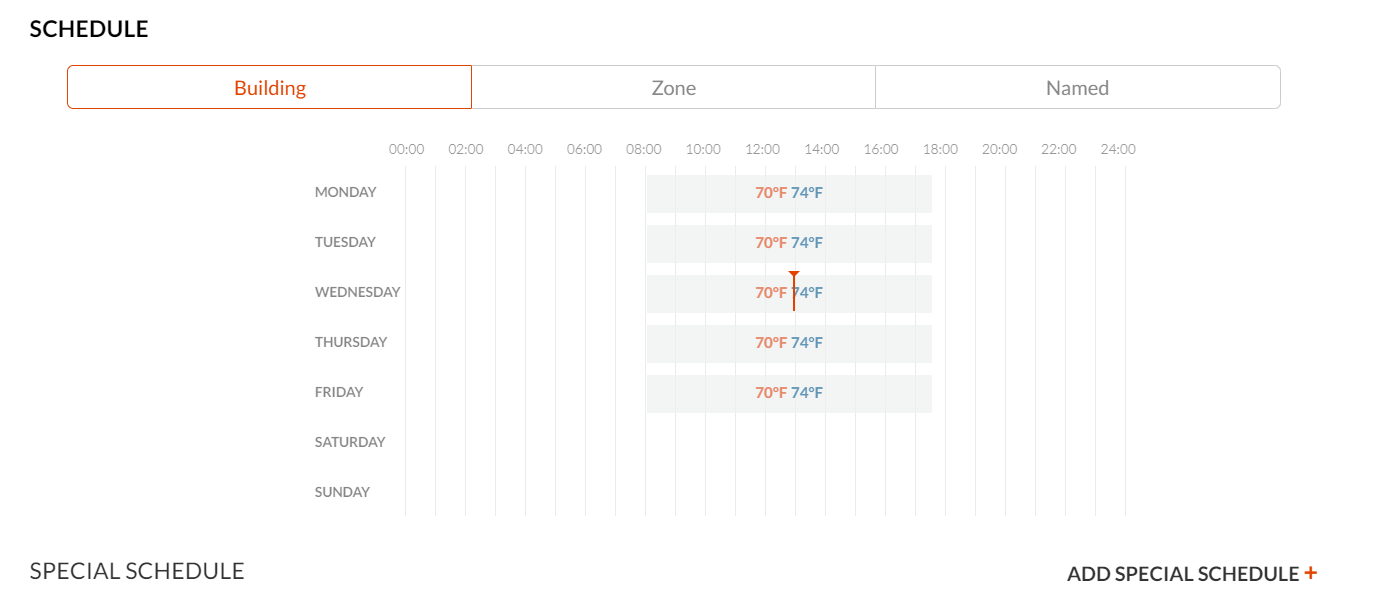Select Friday's 70°F heating setpoint

click(771, 393)
